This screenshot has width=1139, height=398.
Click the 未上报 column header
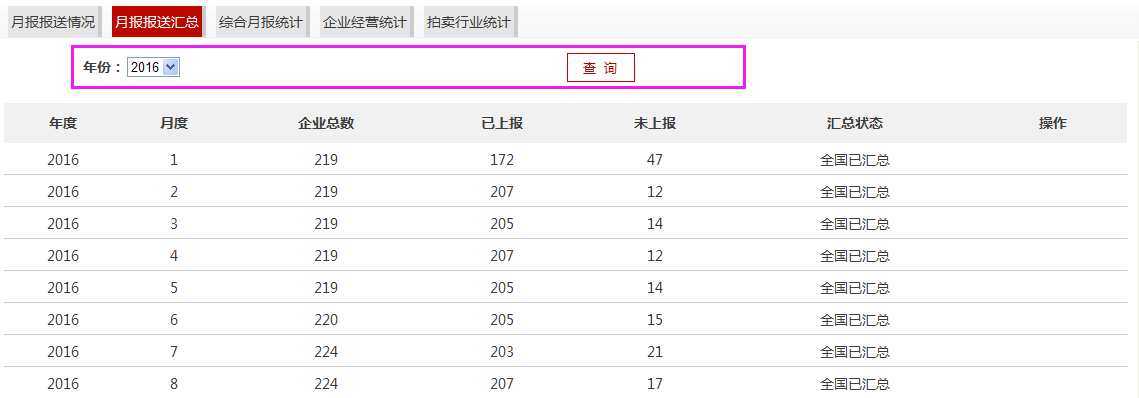(654, 123)
